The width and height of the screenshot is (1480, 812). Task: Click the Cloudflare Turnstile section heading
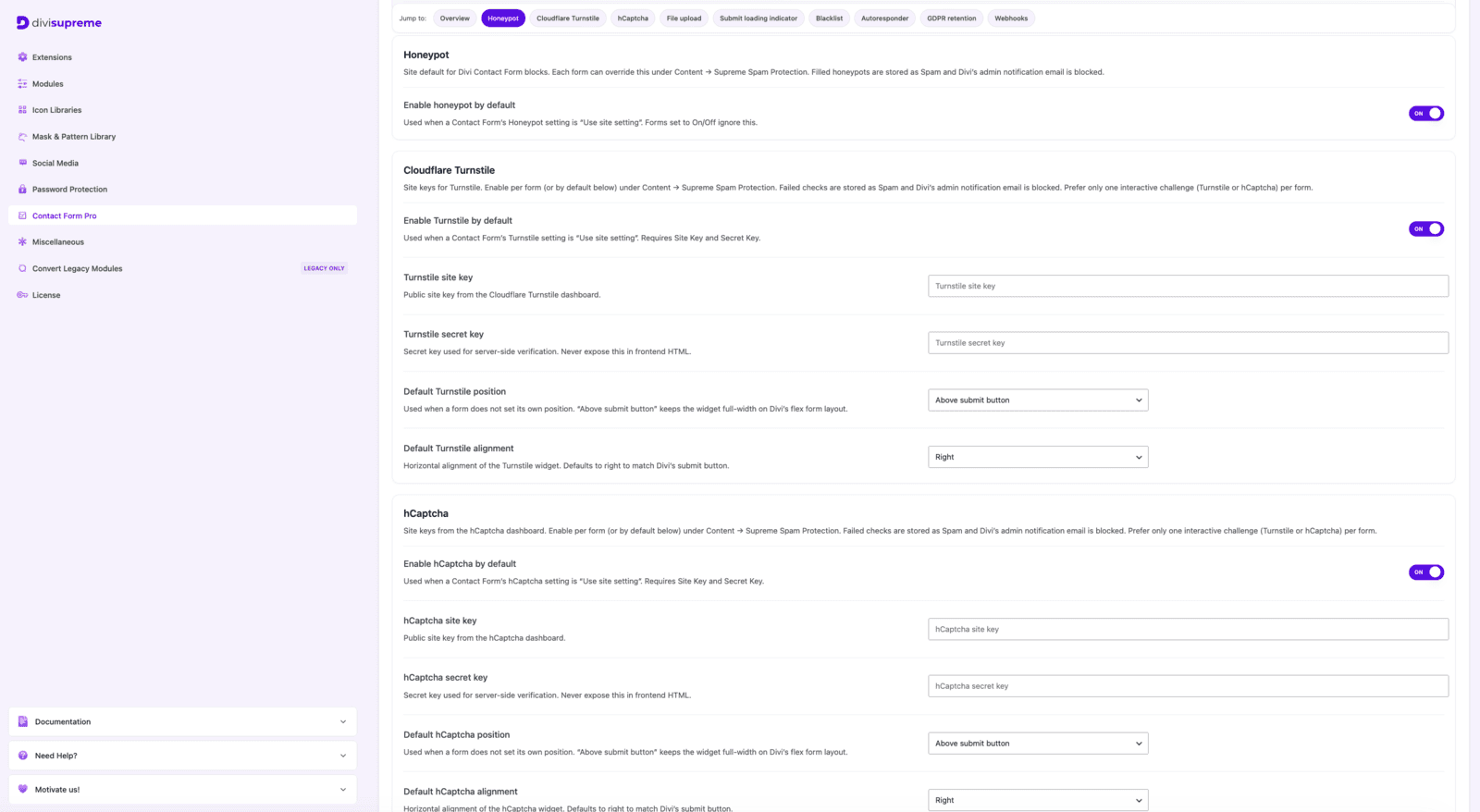449,170
